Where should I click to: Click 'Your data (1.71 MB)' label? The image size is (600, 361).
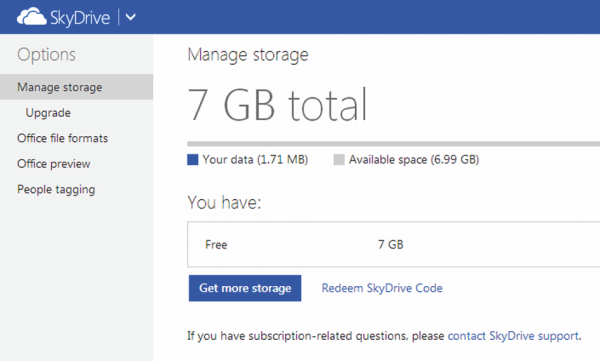pos(255,160)
